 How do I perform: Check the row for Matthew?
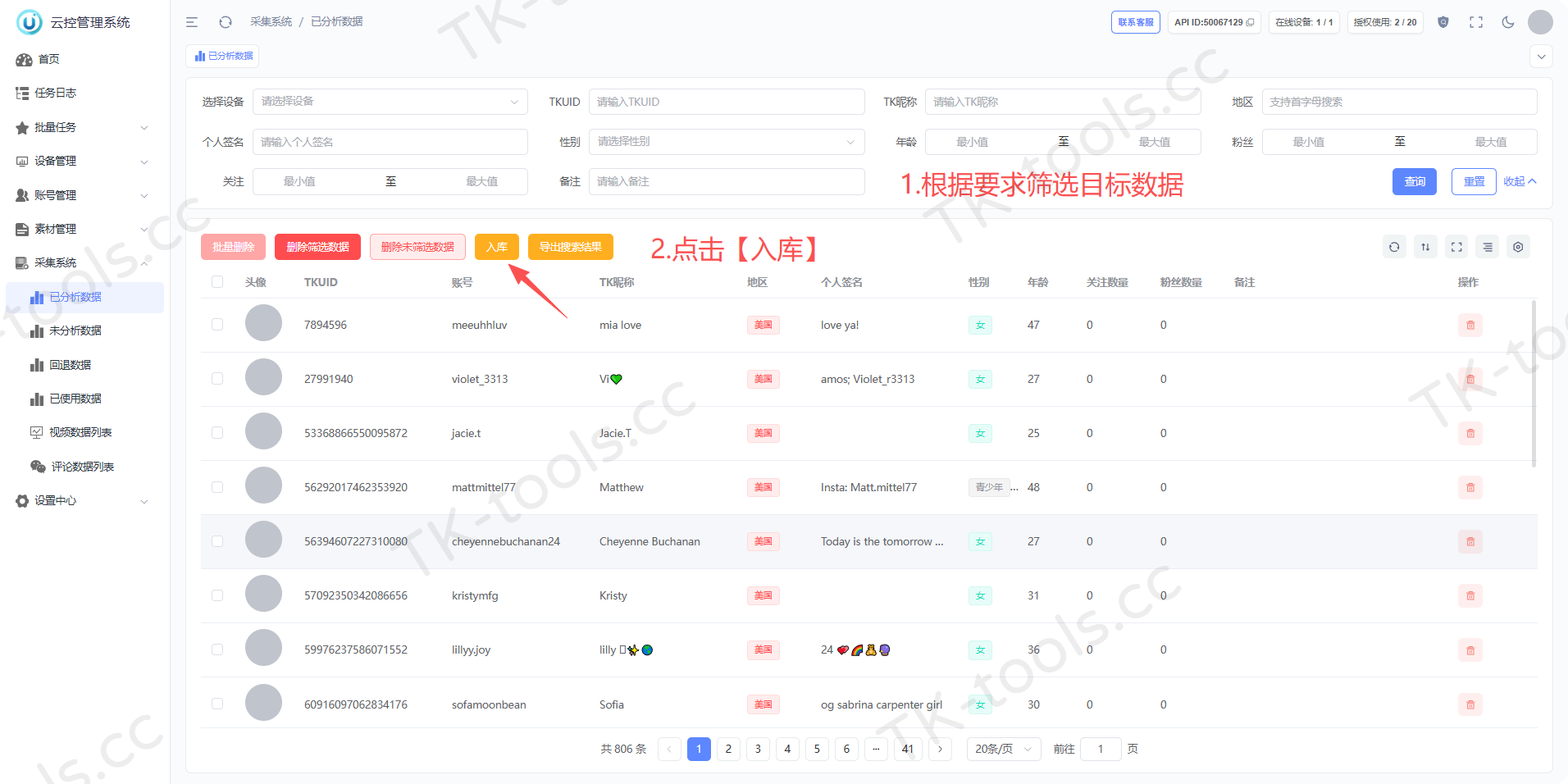[x=217, y=487]
